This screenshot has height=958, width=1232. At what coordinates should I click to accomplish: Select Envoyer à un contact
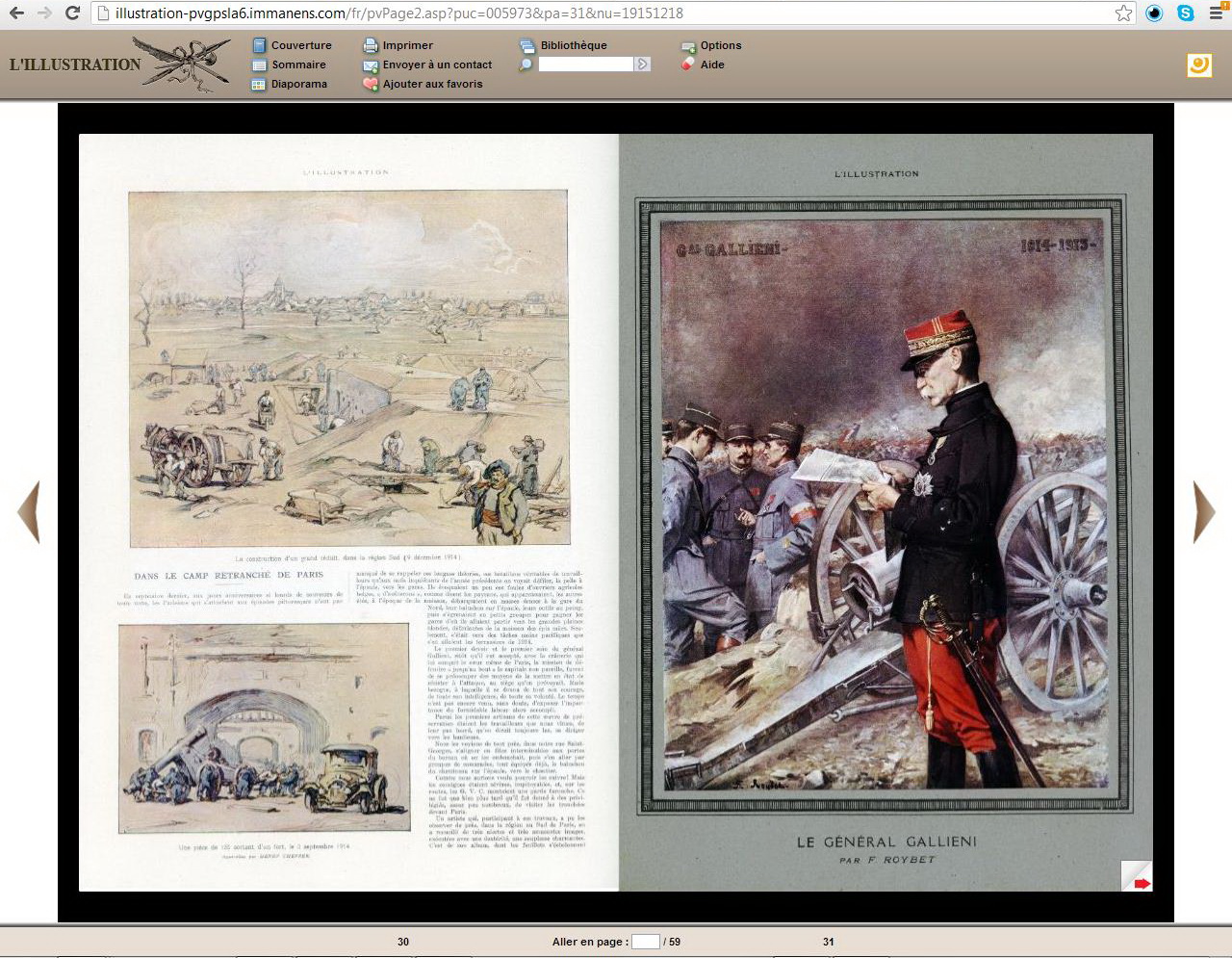437,65
